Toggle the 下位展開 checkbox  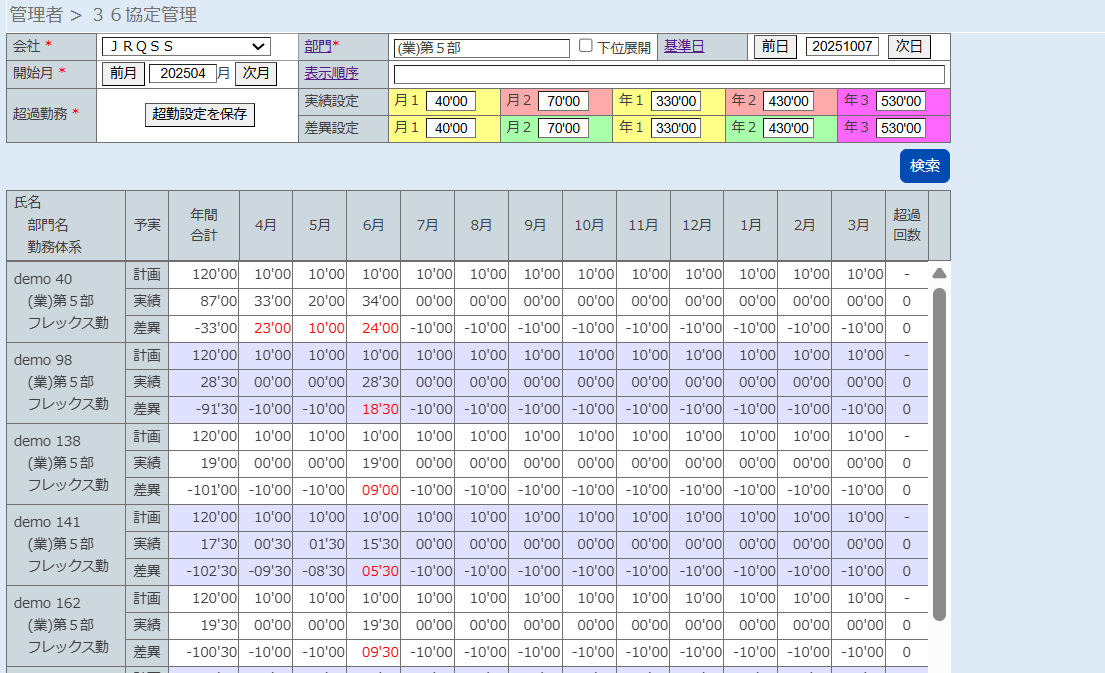click(x=586, y=47)
